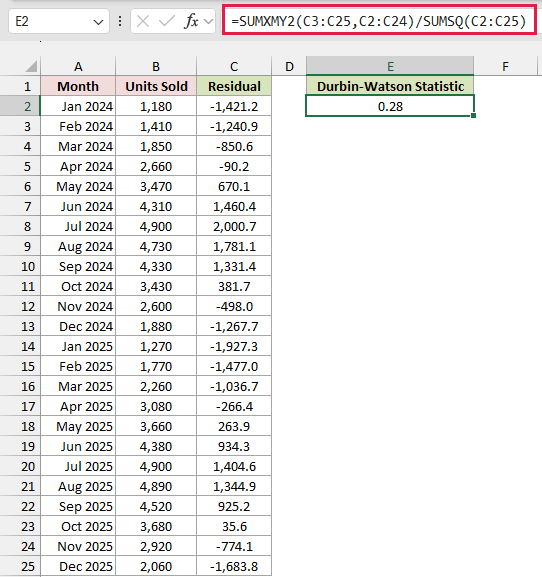Click the Jun 2024 cell
542x577 pixels.
[x=78, y=206]
